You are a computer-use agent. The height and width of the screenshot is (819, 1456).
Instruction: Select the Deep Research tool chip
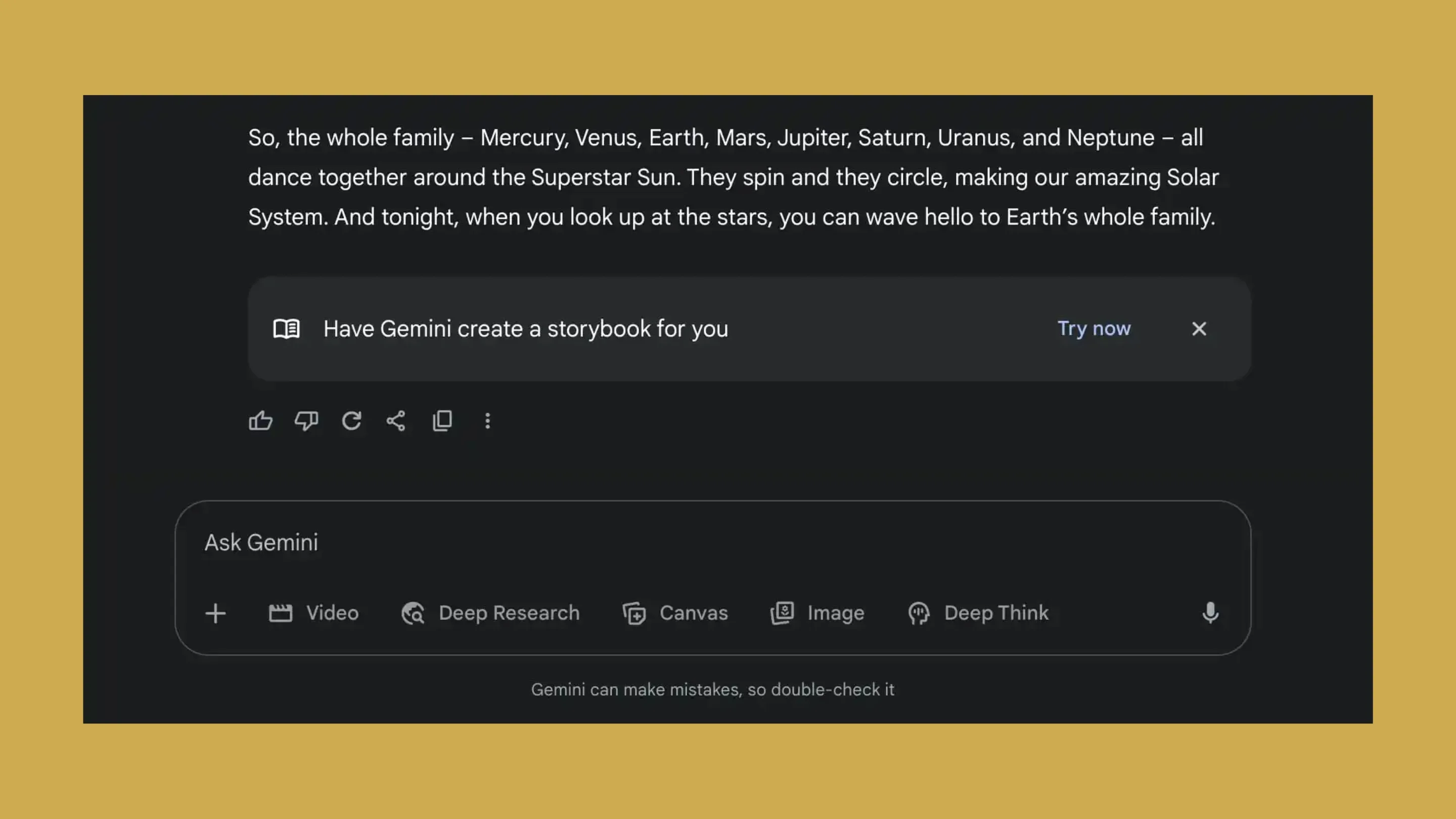490,613
